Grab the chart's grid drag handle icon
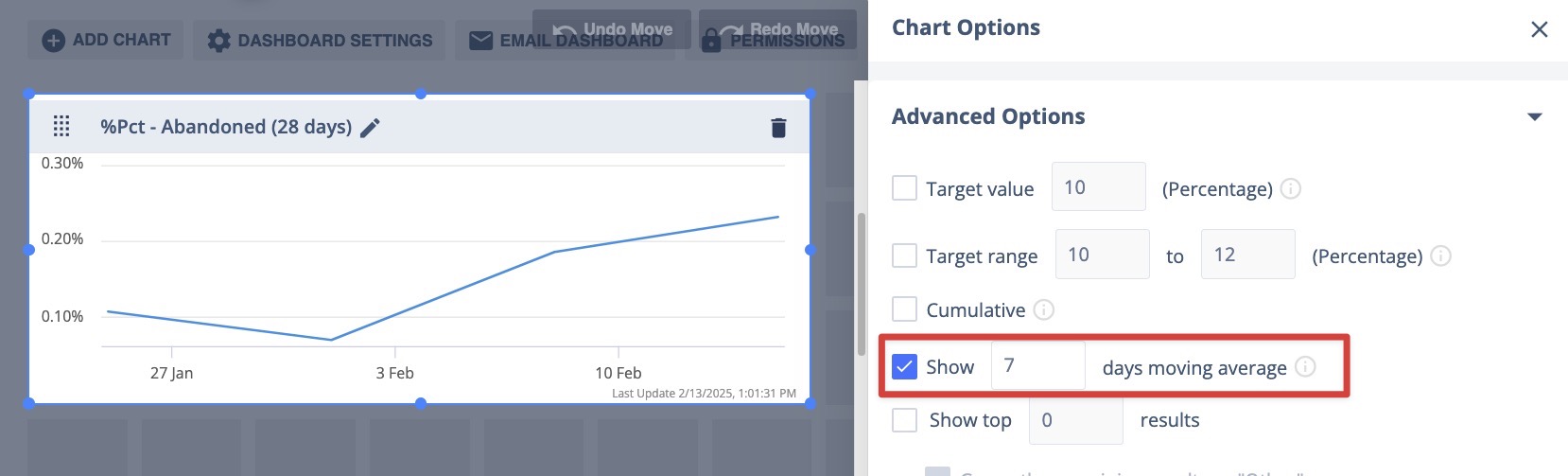 [x=61, y=126]
